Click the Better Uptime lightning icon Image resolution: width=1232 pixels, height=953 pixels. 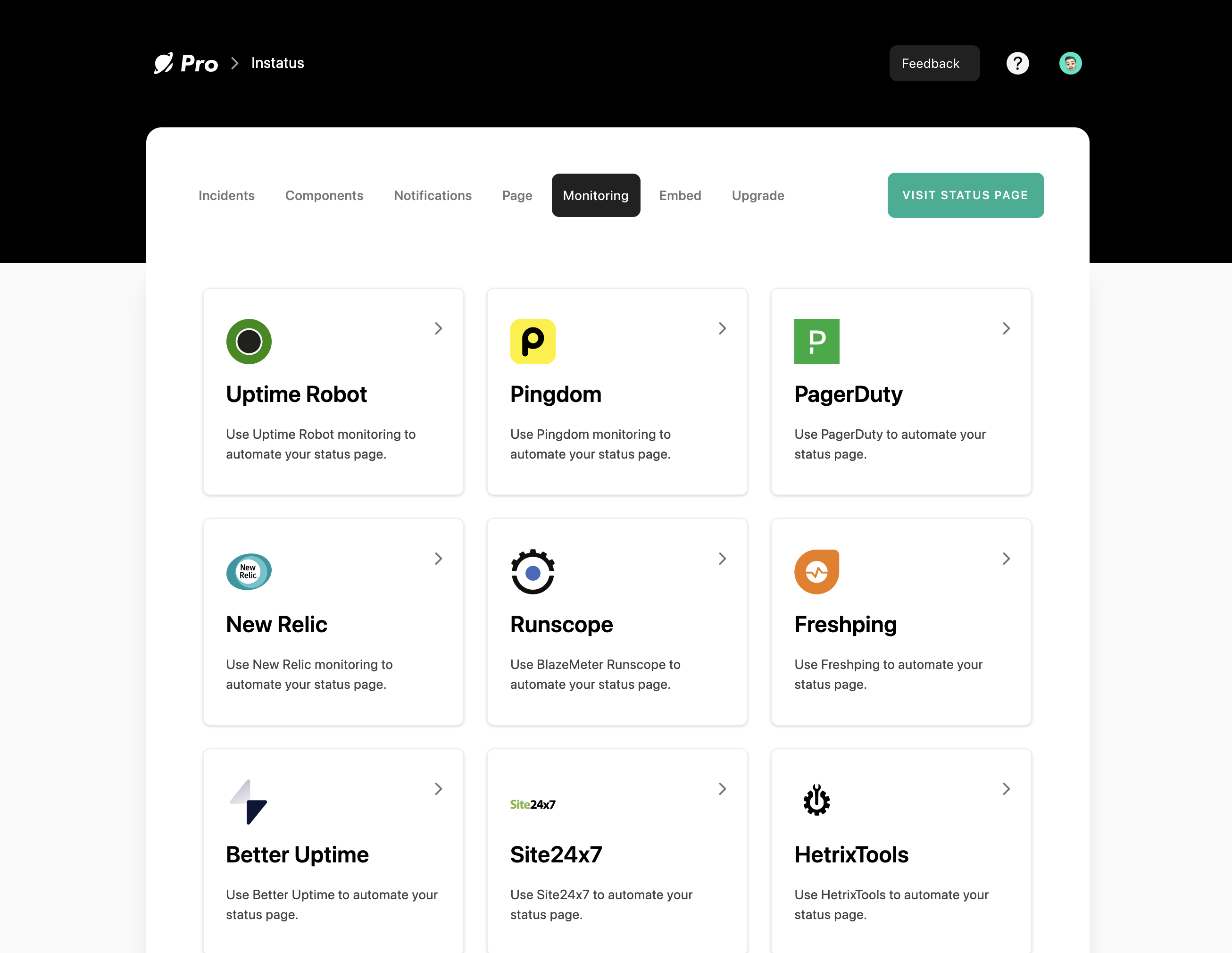click(x=249, y=802)
